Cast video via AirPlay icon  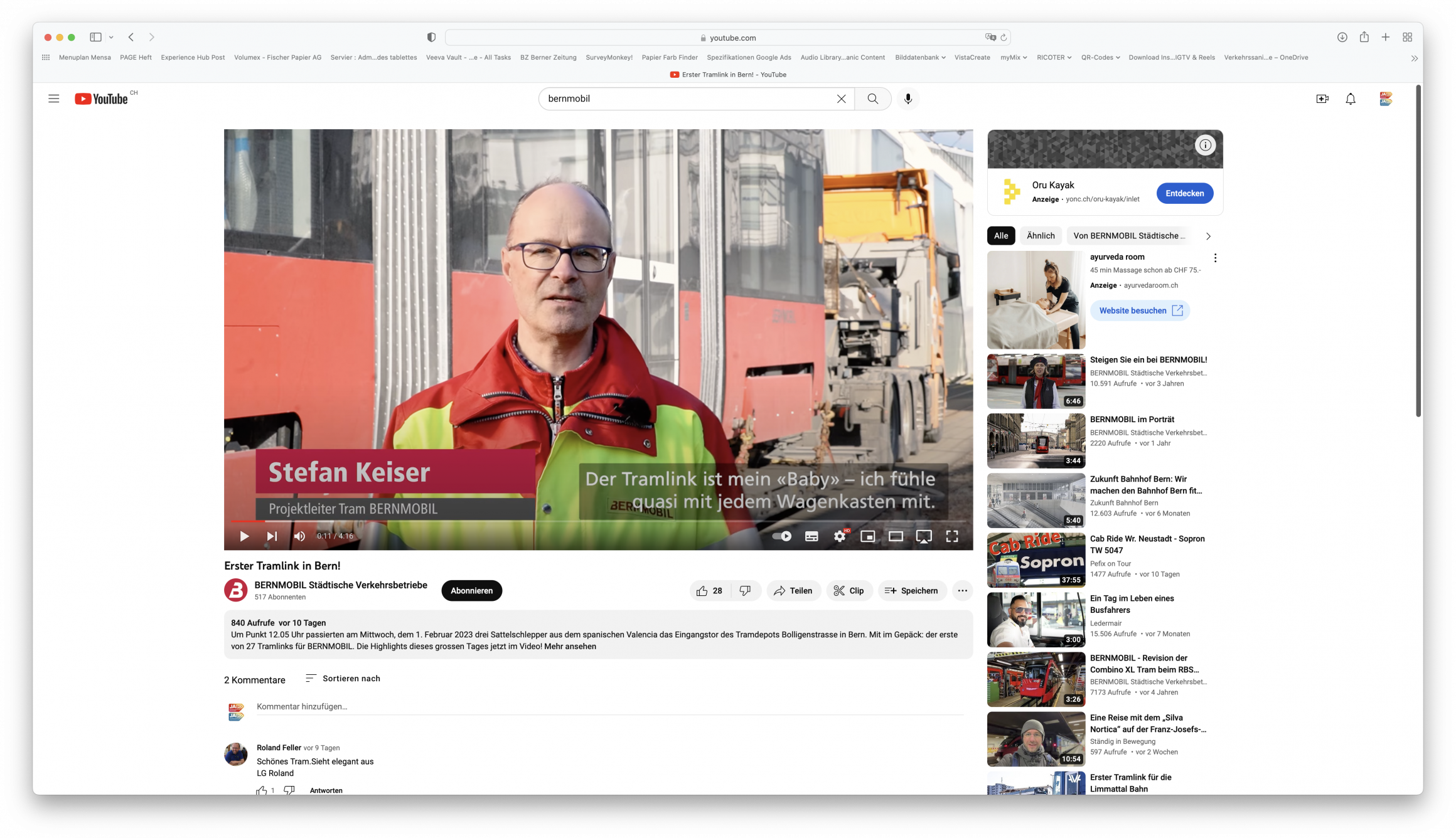click(x=924, y=537)
